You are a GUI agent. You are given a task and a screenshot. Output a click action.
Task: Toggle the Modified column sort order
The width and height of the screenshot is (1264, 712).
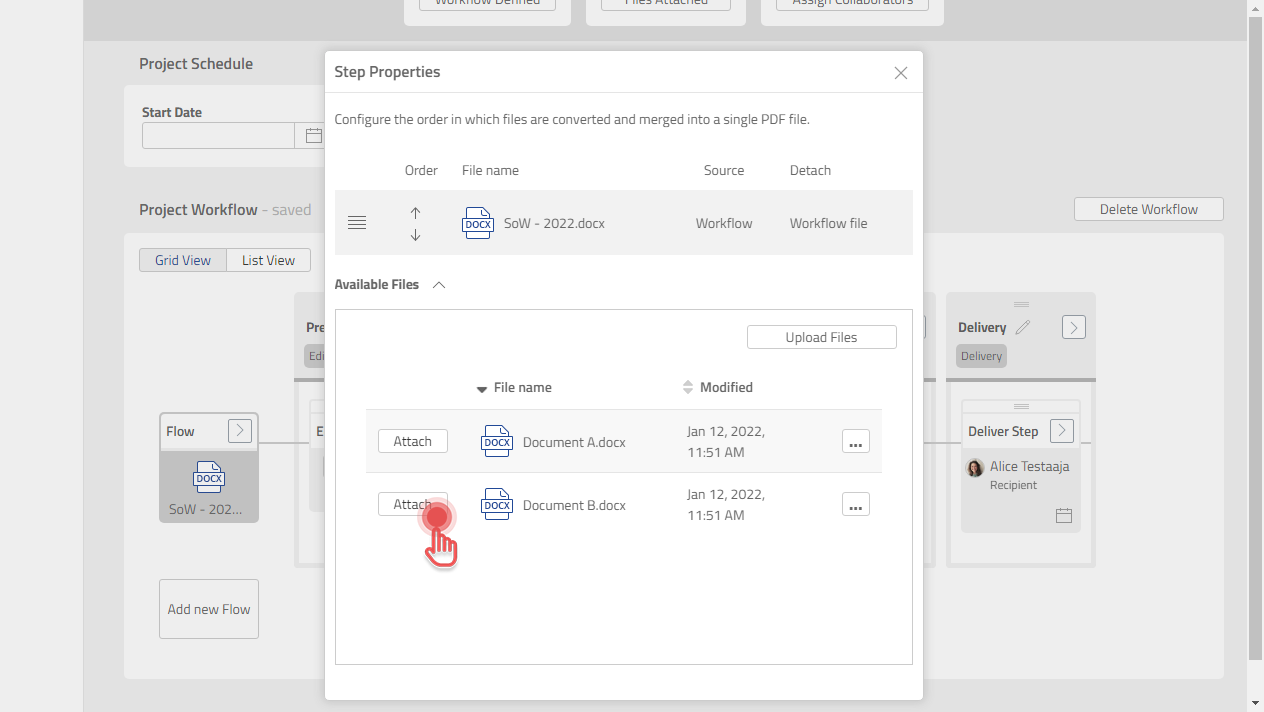687,387
